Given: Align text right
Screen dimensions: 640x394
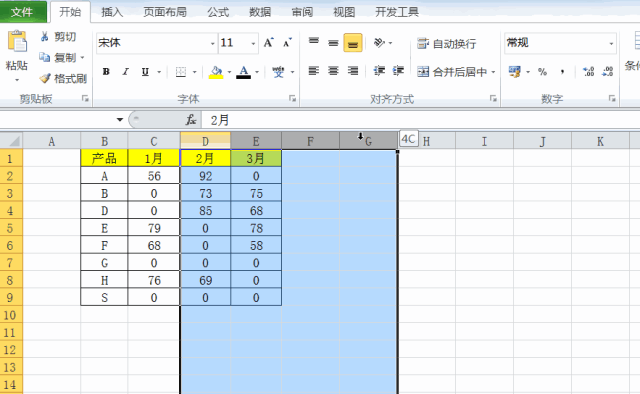Looking at the screenshot, I should point(353,71).
